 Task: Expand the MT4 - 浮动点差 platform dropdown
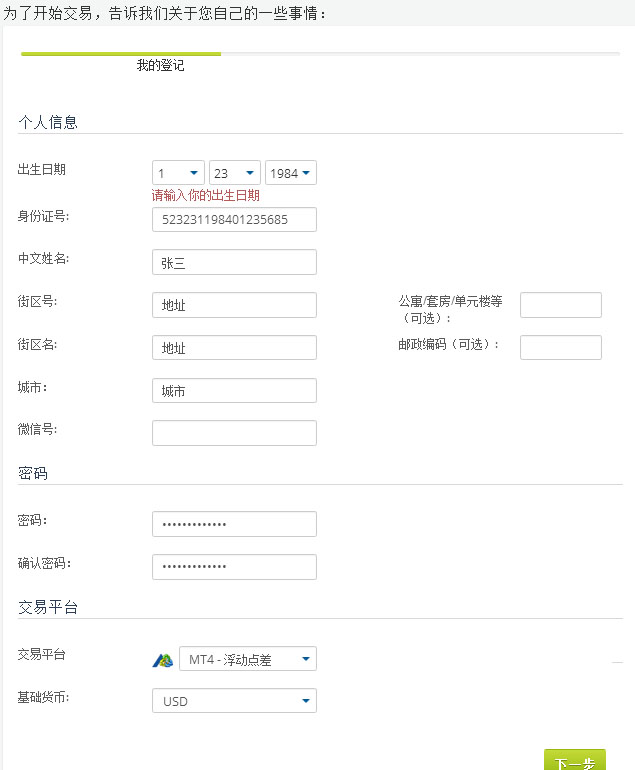click(248, 659)
